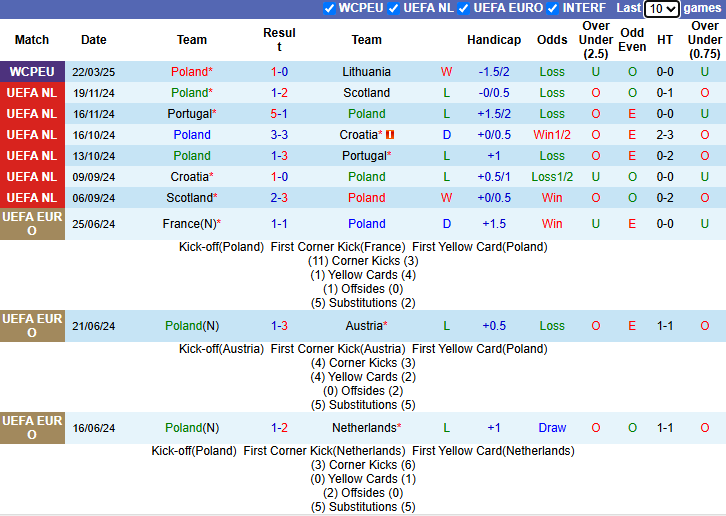
Task: Click Austria team name
Action: pyautogui.click(x=364, y=326)
